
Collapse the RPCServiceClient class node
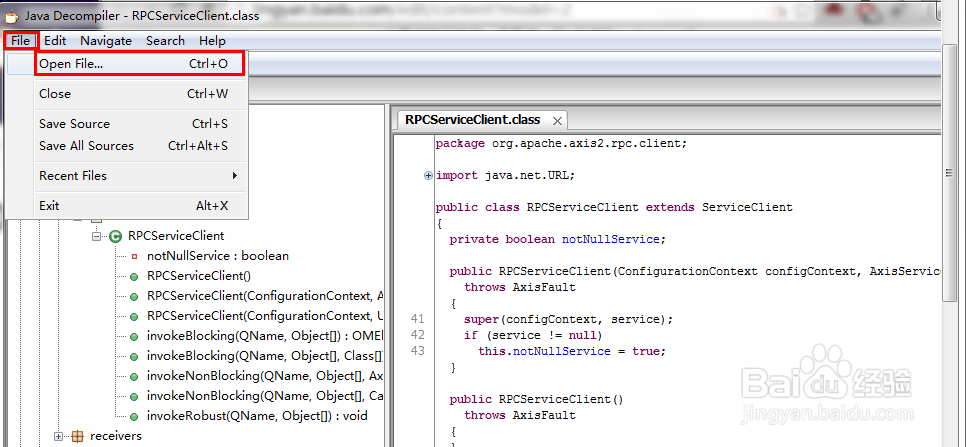[x=96, y=236]
